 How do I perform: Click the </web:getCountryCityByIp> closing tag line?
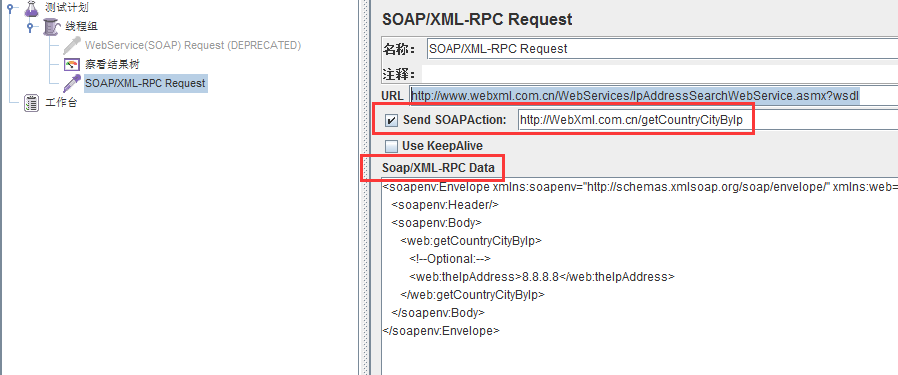tap(472, 295)
